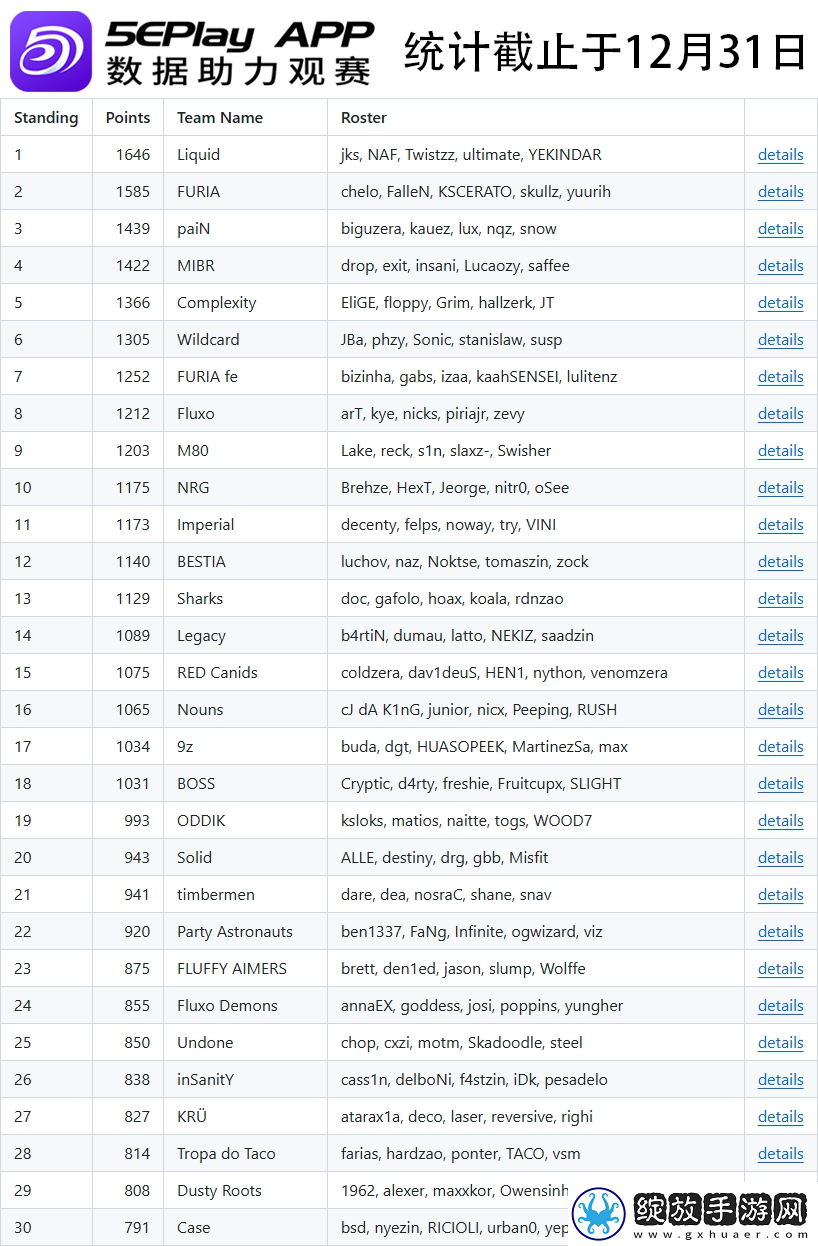Open details link for FURIA row with chelo
The width and height of the screenshot is (818, 1246).
[x=780, y=192]
